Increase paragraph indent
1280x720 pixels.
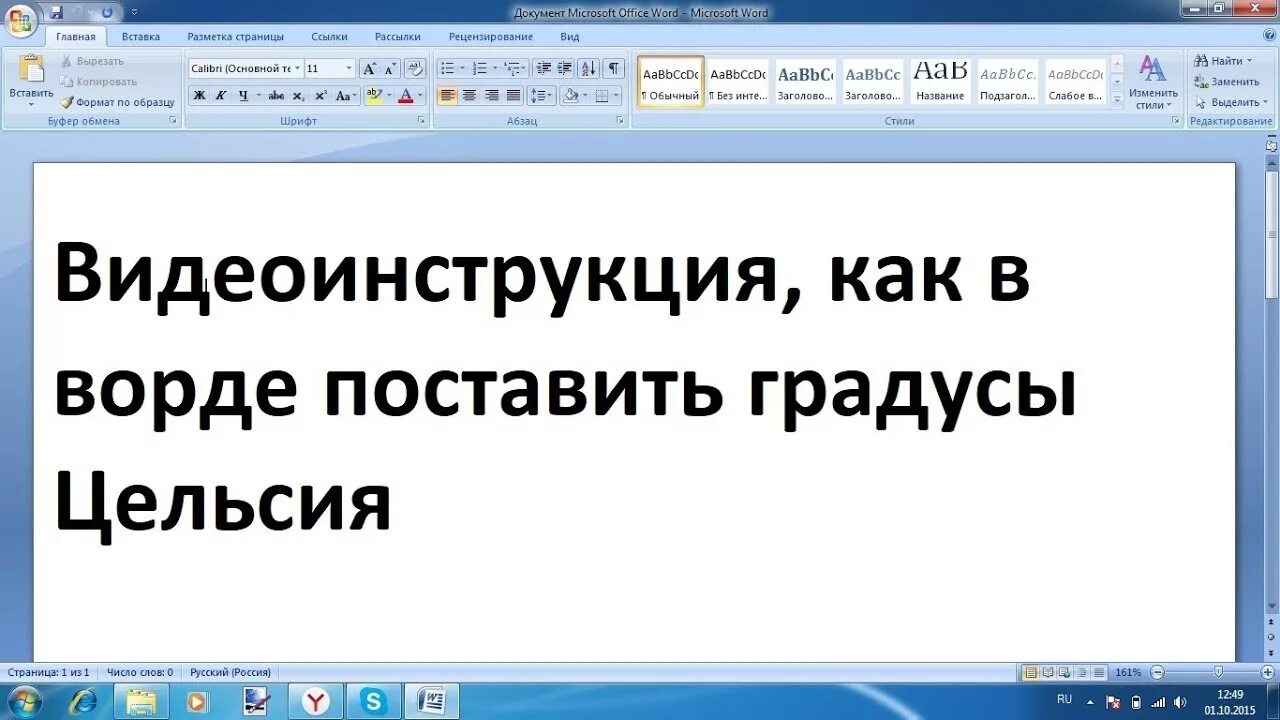point(565,69)
